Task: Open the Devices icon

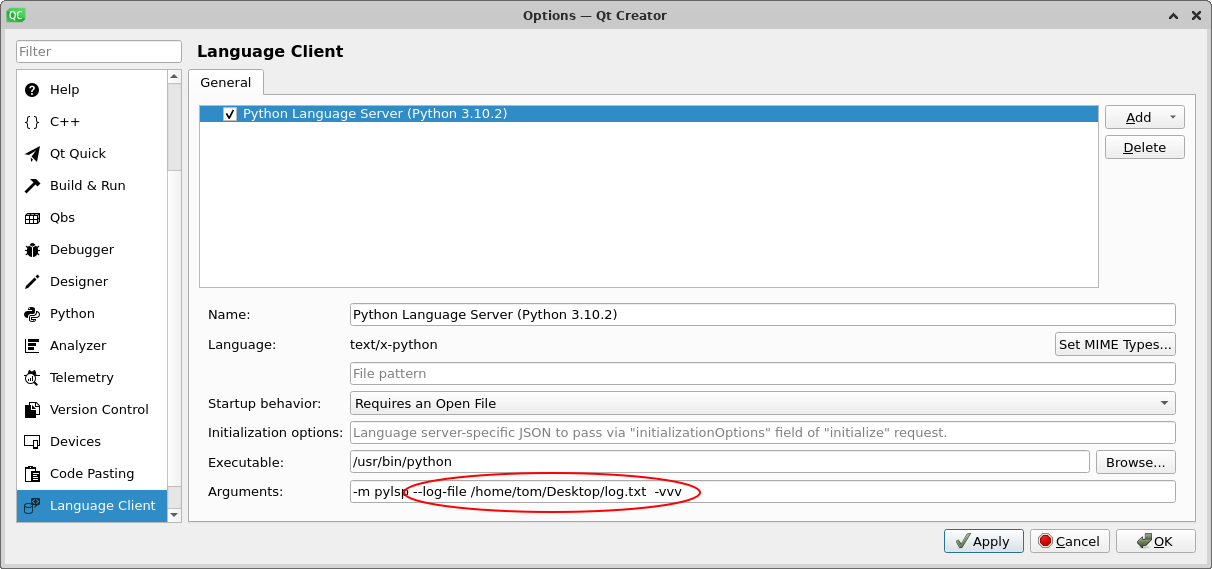Action: (32, 442)
